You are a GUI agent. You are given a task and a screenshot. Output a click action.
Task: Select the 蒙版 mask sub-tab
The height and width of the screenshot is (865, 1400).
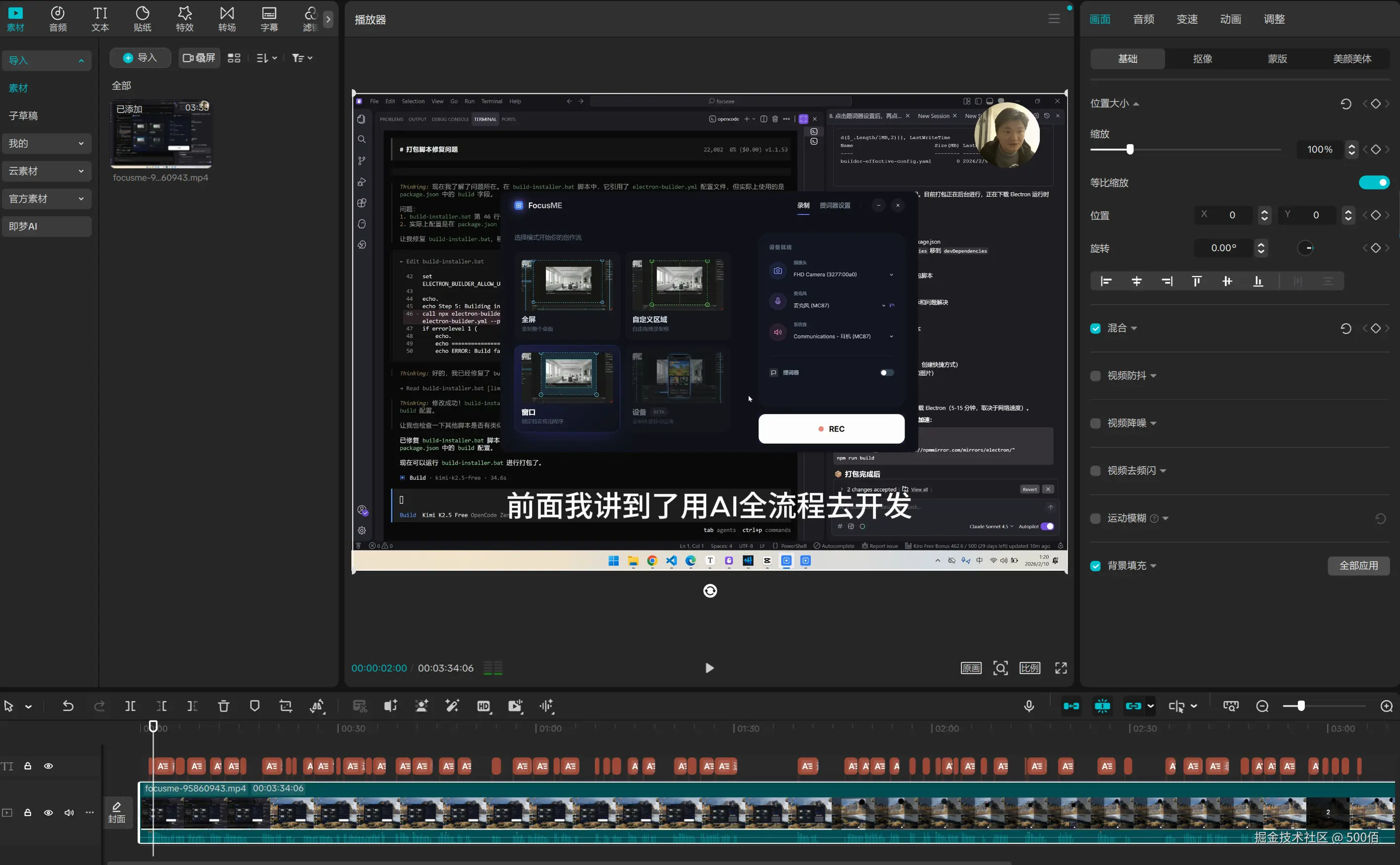pyautogui.click(x=1277, y=58)
